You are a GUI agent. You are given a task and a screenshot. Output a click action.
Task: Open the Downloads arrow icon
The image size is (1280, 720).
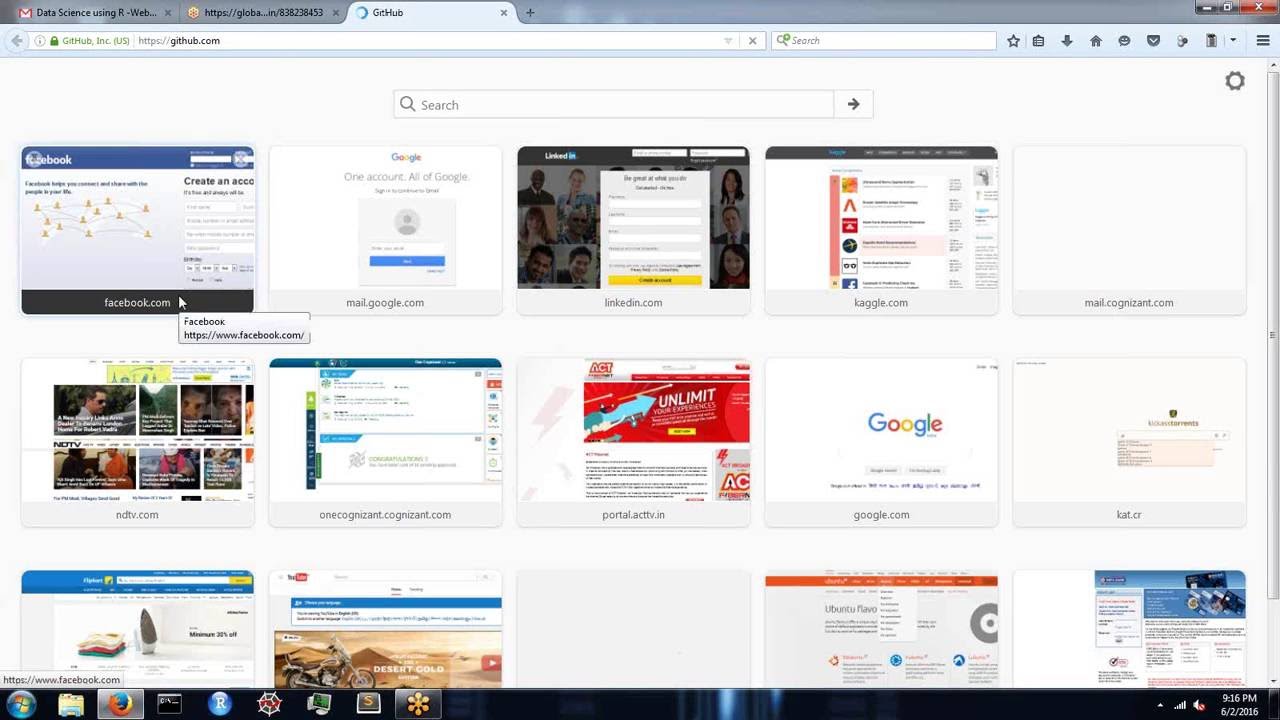[x=1067, y=41]
